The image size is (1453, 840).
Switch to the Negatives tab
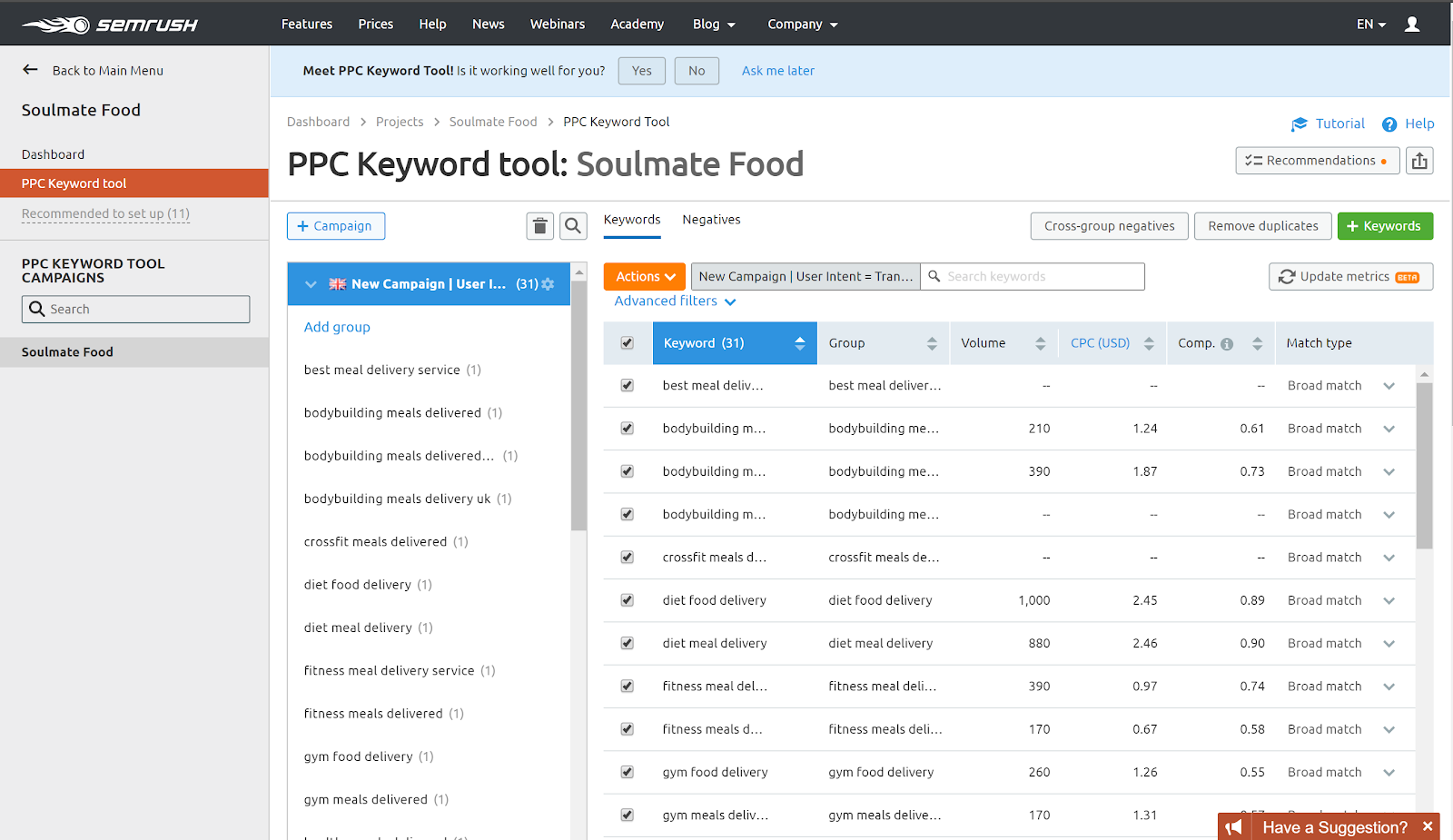coord(712,220)
